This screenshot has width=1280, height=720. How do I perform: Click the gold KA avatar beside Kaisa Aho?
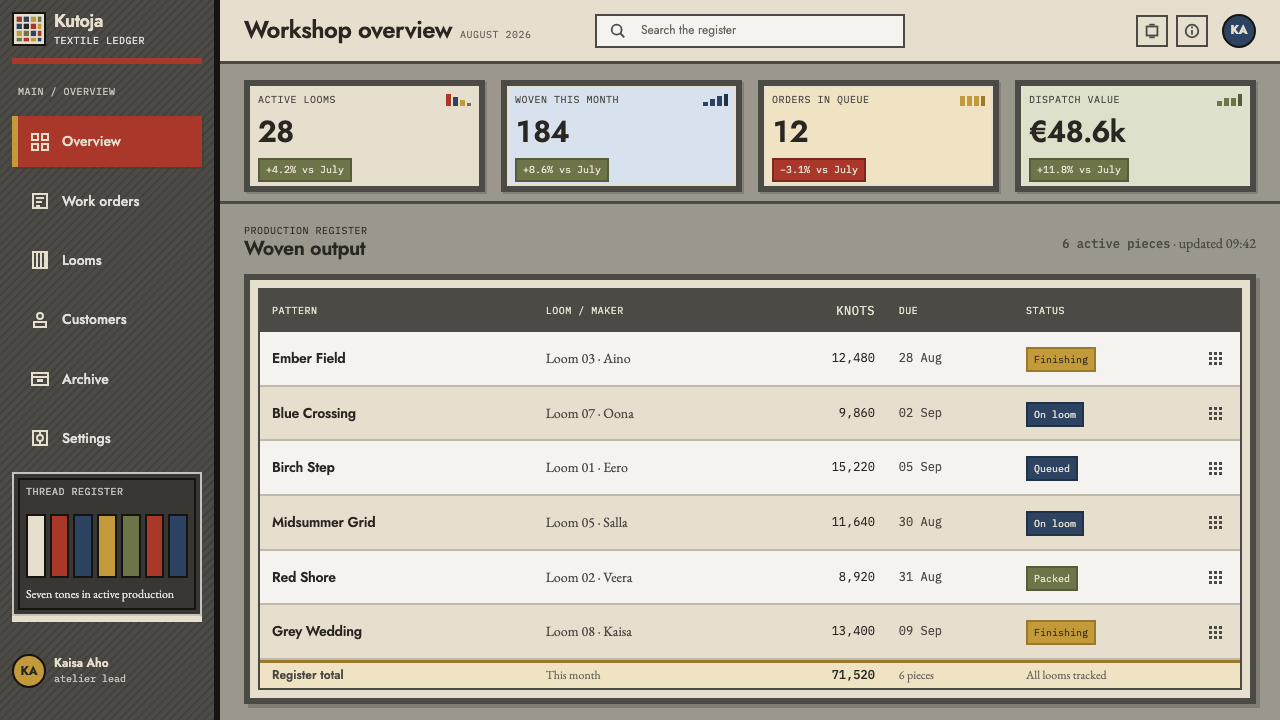click(29, 671)
